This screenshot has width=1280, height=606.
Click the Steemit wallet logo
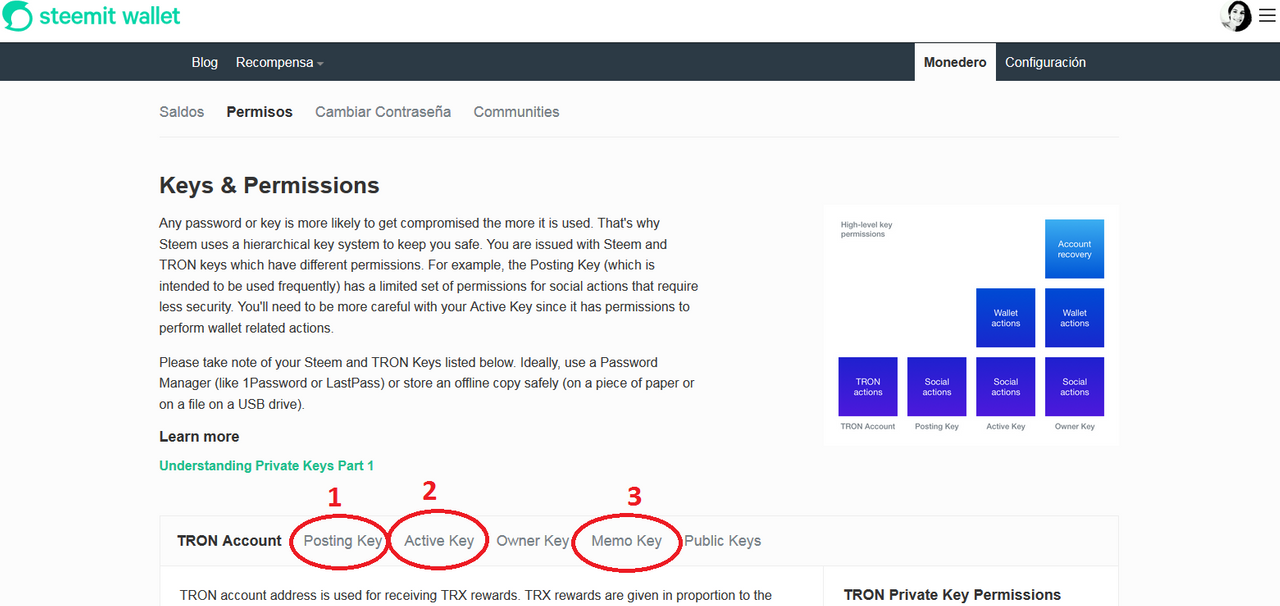tap(92, 16)
